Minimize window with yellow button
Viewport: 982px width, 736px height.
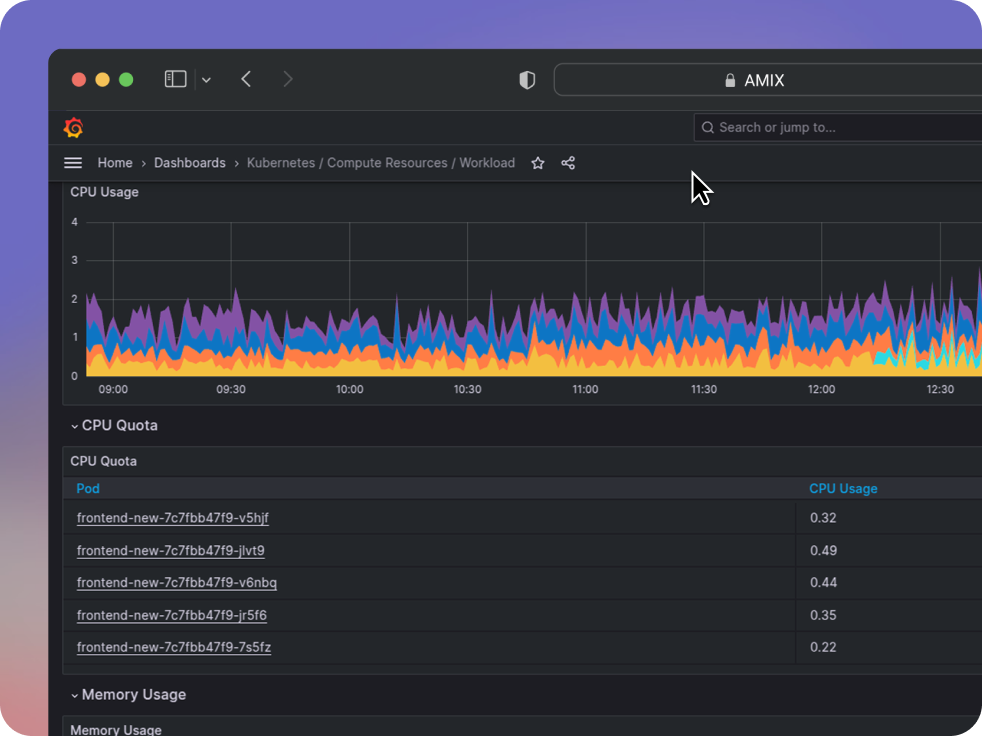102,80
